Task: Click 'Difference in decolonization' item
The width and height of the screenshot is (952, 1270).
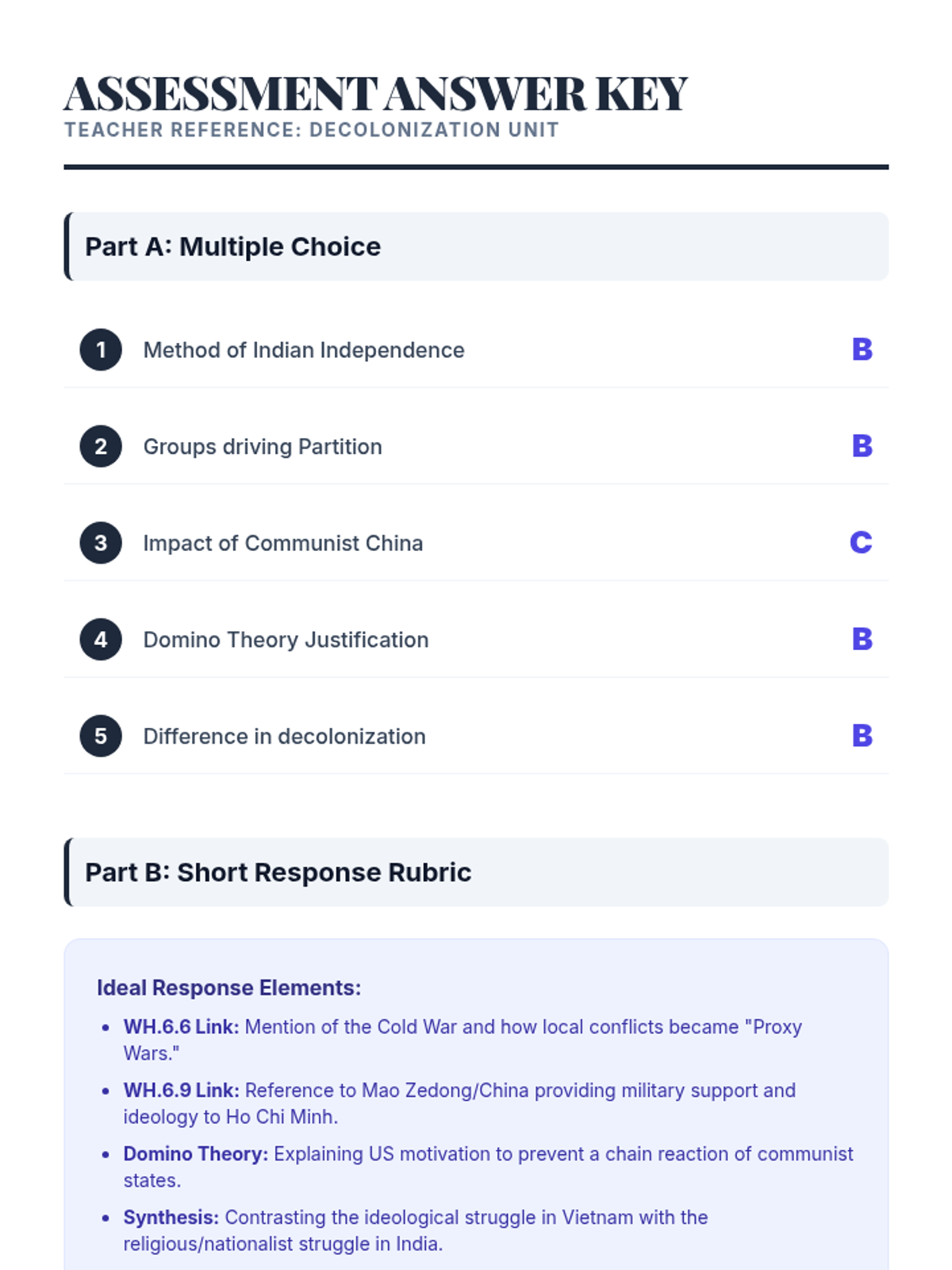Action: click(284, 737)
